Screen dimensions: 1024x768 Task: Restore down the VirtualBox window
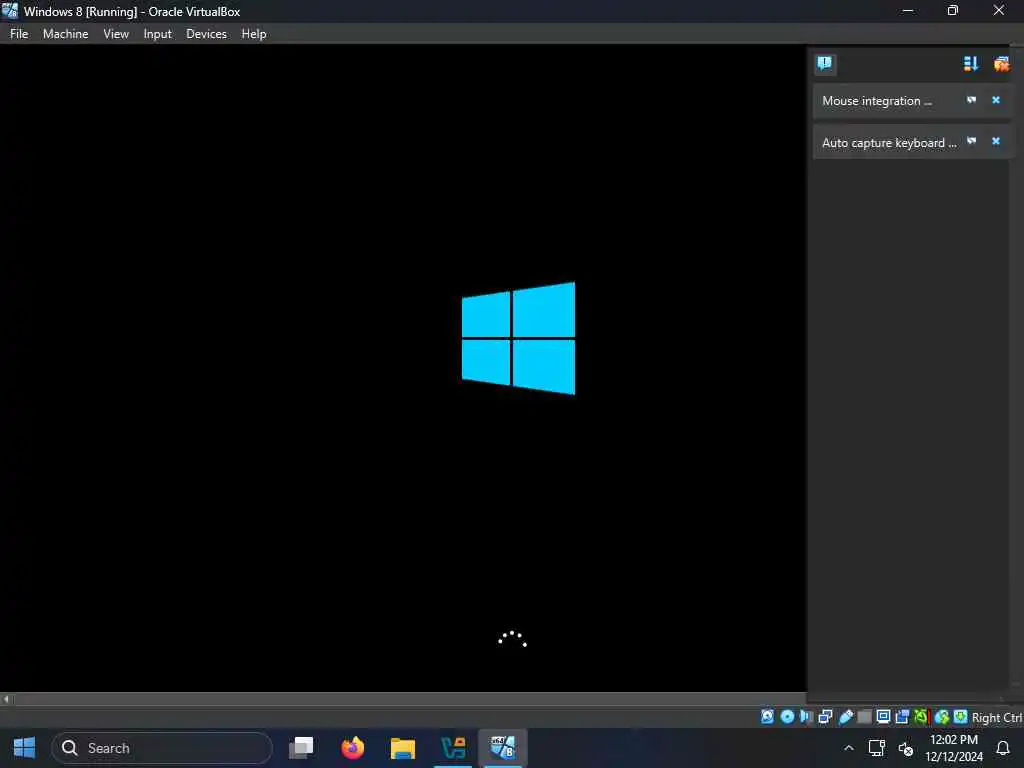coord(953,11)
